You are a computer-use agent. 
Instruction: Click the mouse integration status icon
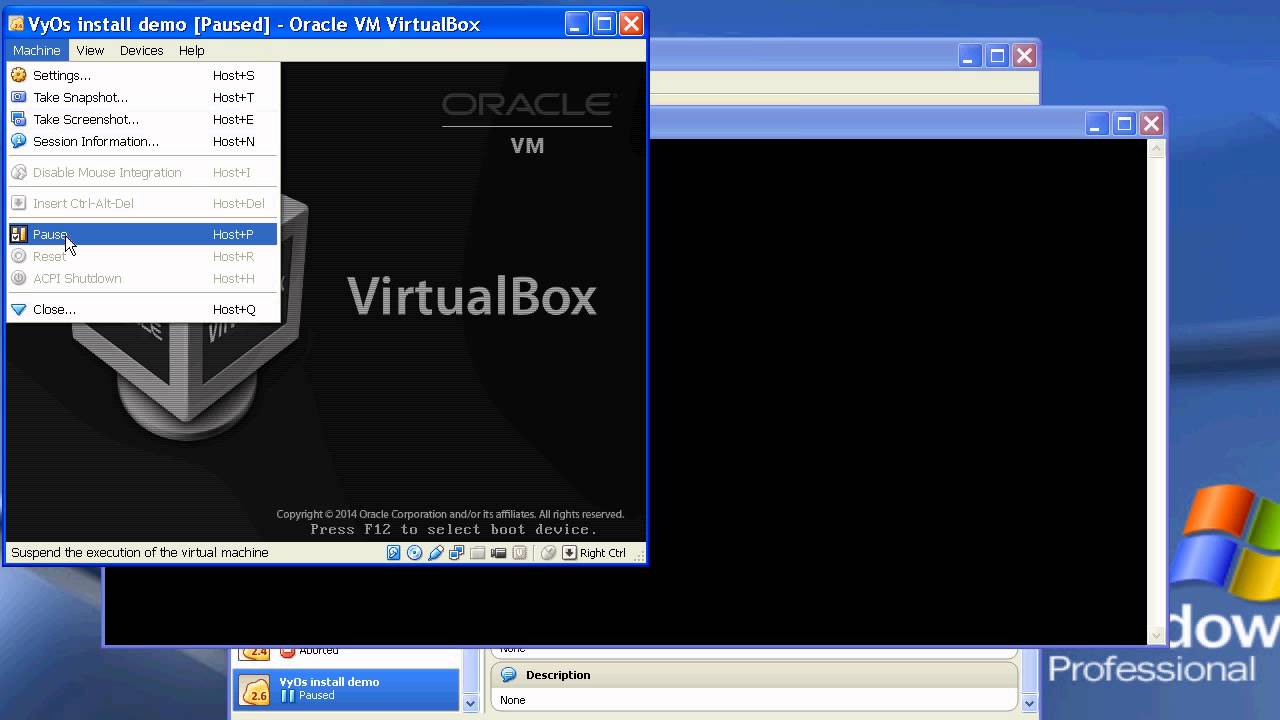pos(548,553)
